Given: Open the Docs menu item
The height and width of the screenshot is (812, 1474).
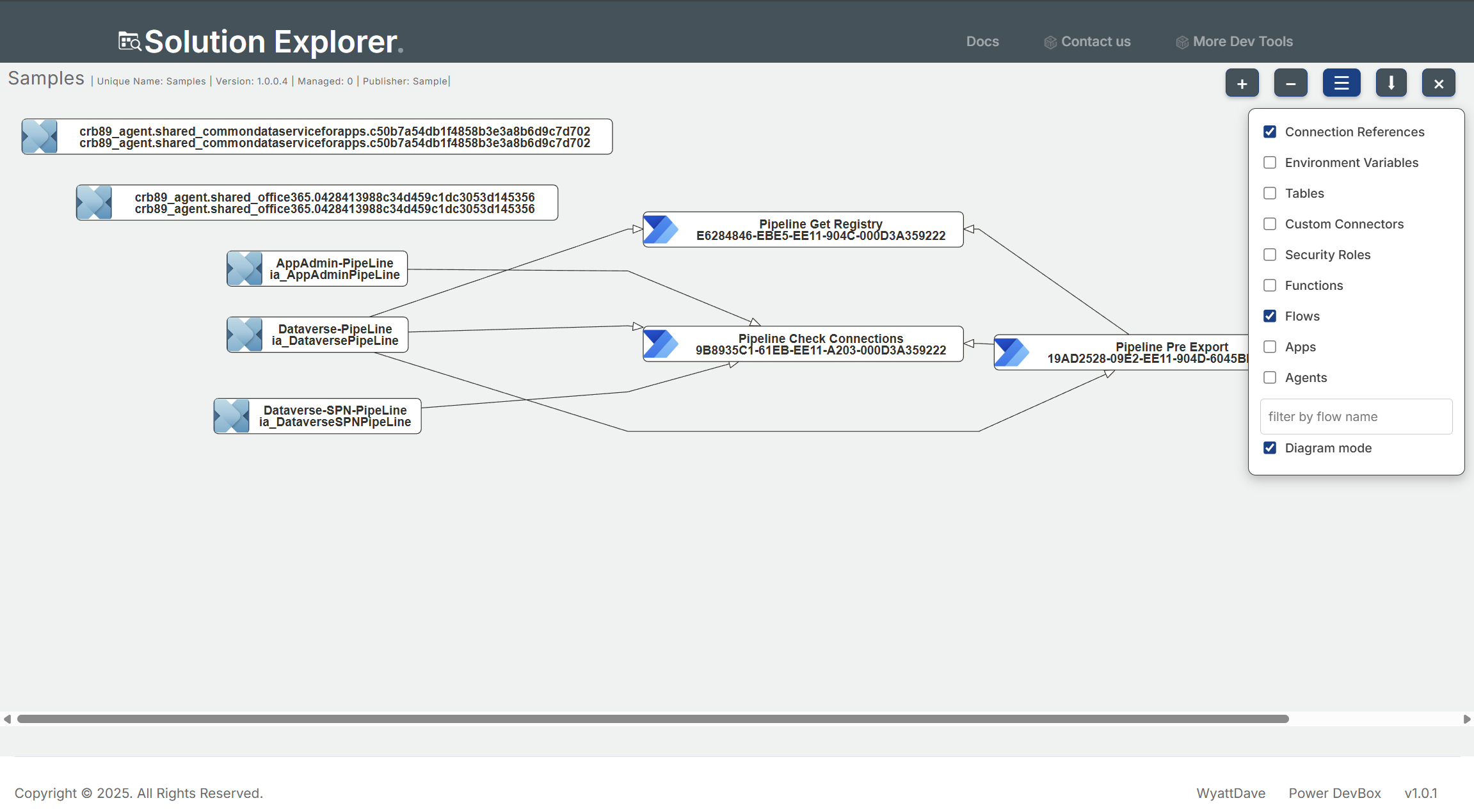Looking at the screenshot, I should [982, 42].
